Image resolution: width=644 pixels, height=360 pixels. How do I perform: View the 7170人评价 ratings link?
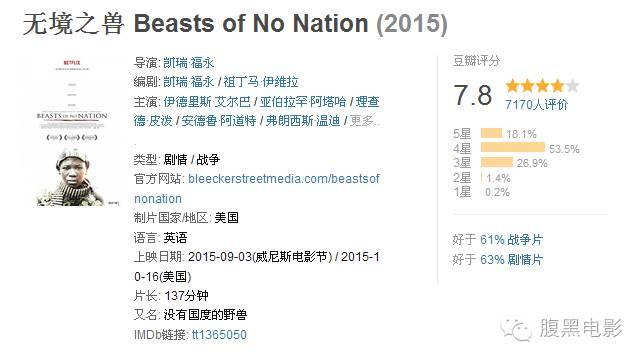coord(536,105)
